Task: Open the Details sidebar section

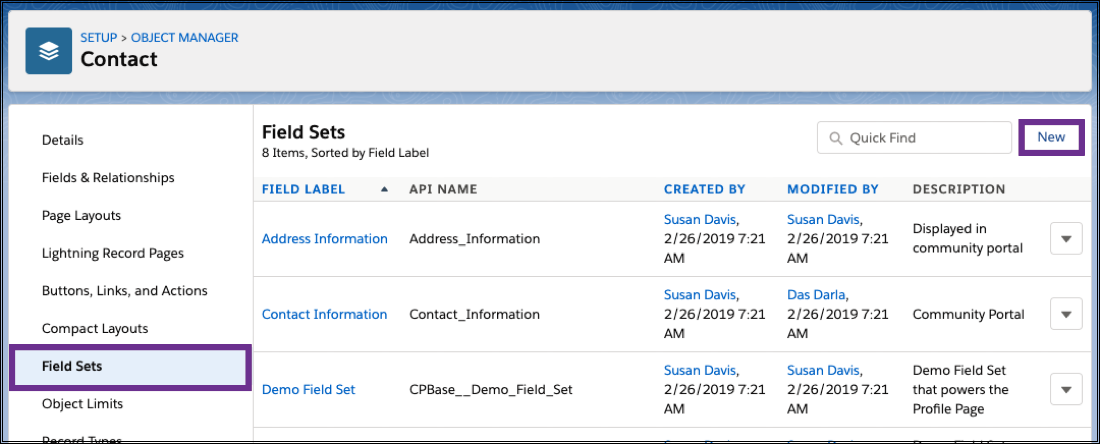Action: pos(63,140)
